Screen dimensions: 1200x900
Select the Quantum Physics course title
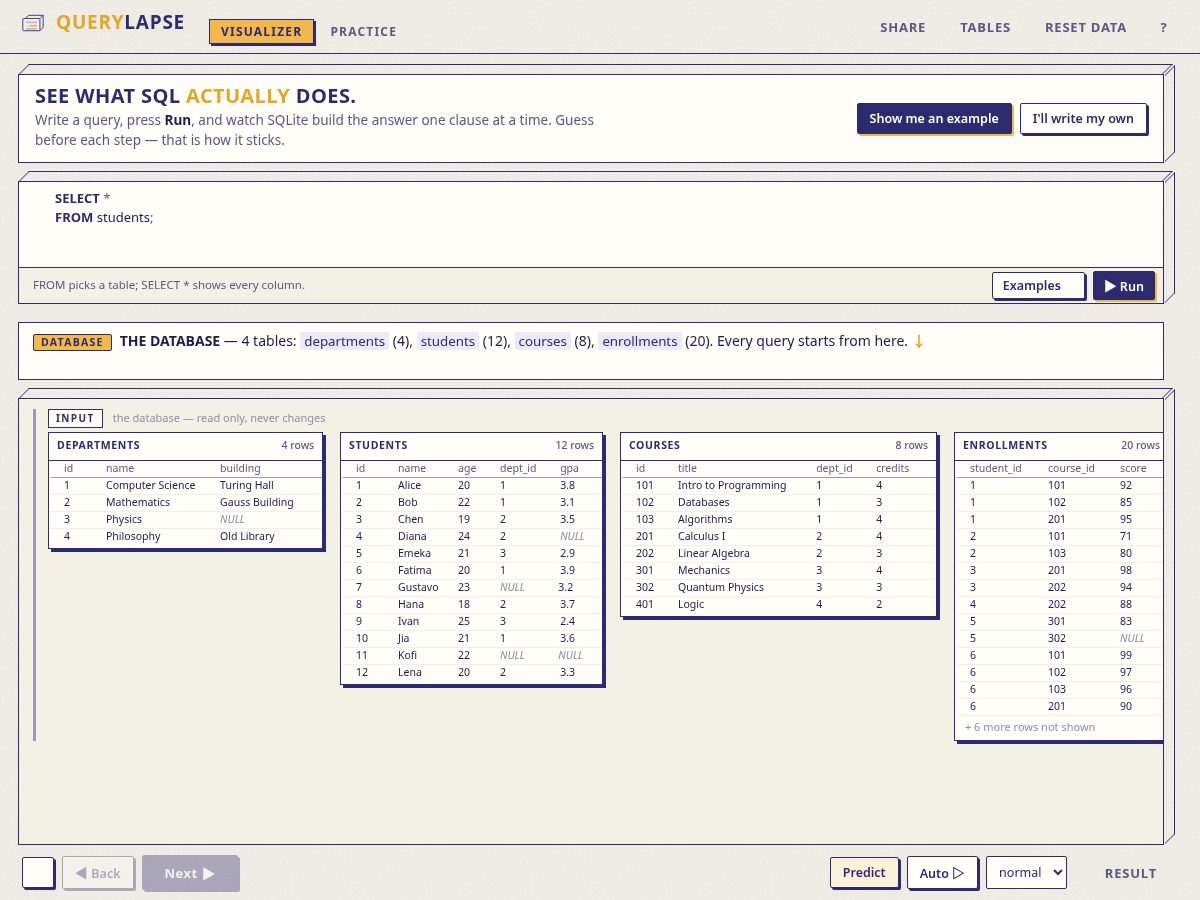(x=721, y=587)
